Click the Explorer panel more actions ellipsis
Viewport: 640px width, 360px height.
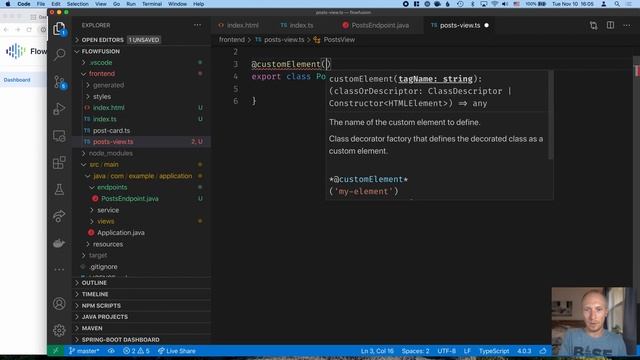click(x=198, y=25)
